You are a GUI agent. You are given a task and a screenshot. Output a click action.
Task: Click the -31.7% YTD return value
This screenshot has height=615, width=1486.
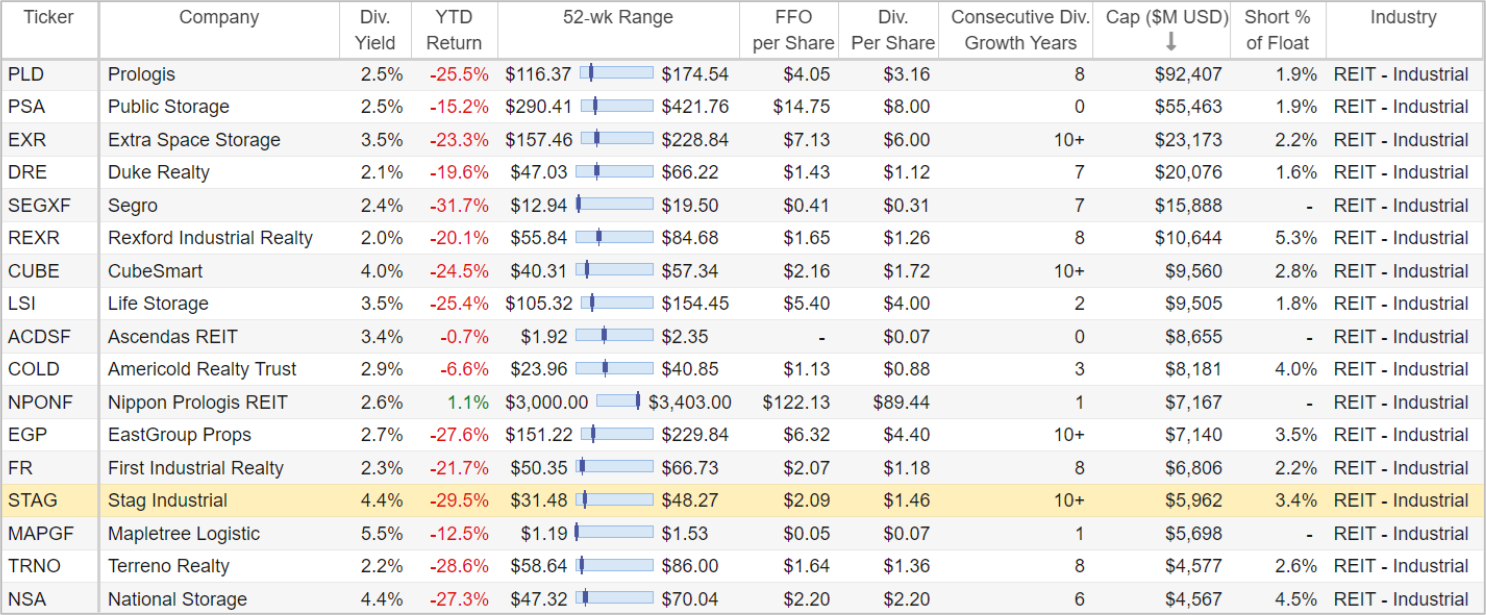[460, 205]
